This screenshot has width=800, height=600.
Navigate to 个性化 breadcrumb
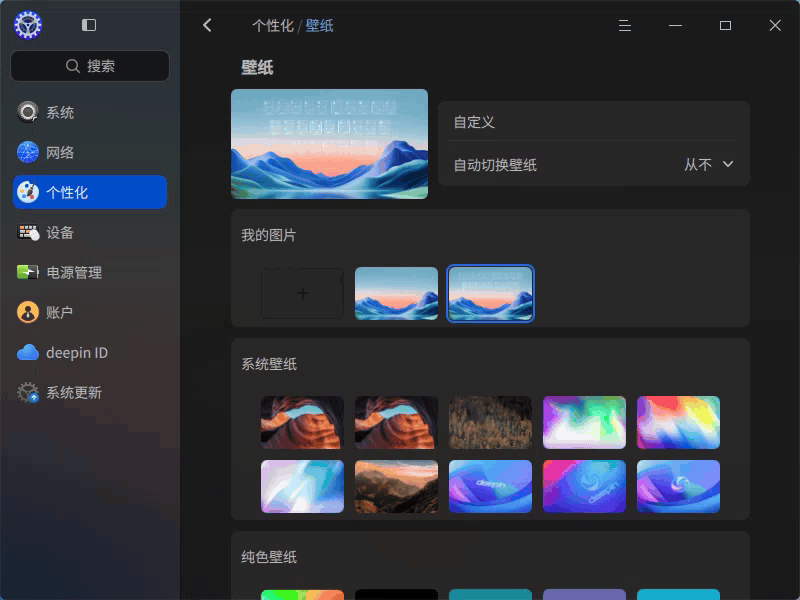273,26
